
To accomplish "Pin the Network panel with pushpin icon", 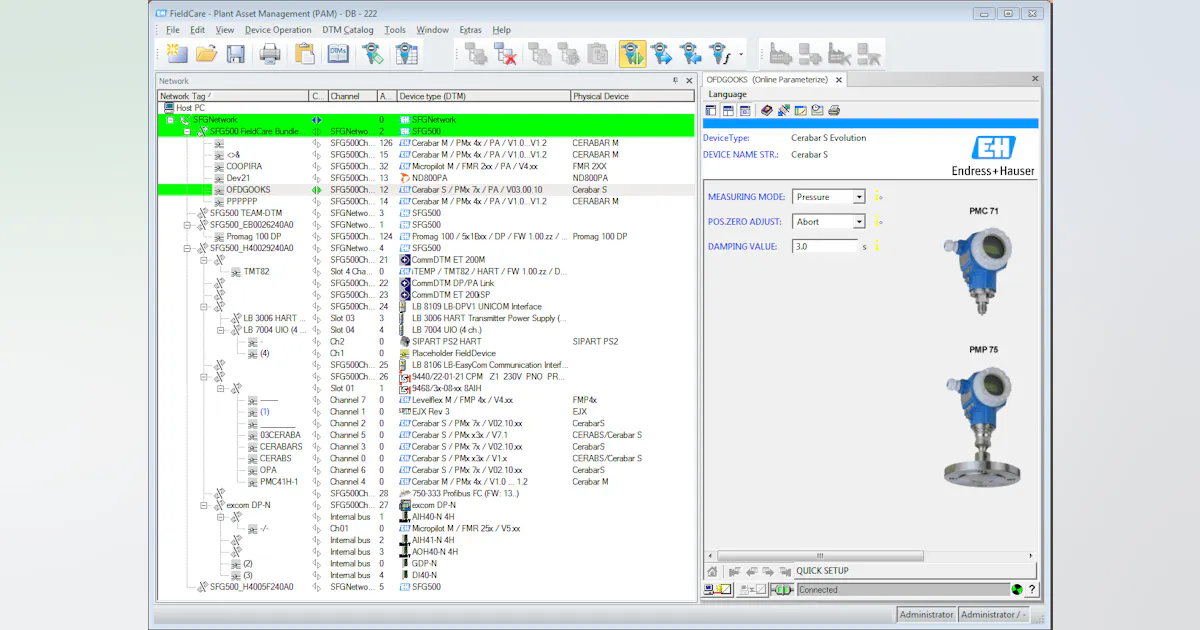I will pyautogui.click(x=674, y=80).
